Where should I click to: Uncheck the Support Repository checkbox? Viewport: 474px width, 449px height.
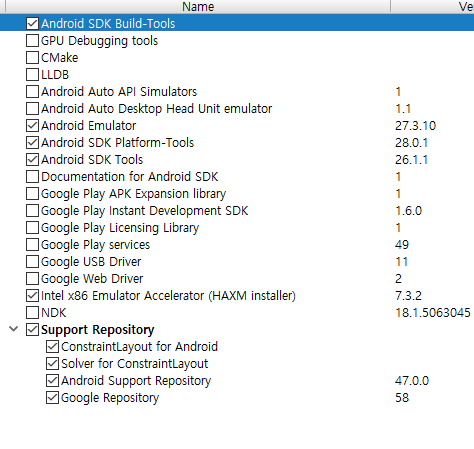click(x=32, y=330)
